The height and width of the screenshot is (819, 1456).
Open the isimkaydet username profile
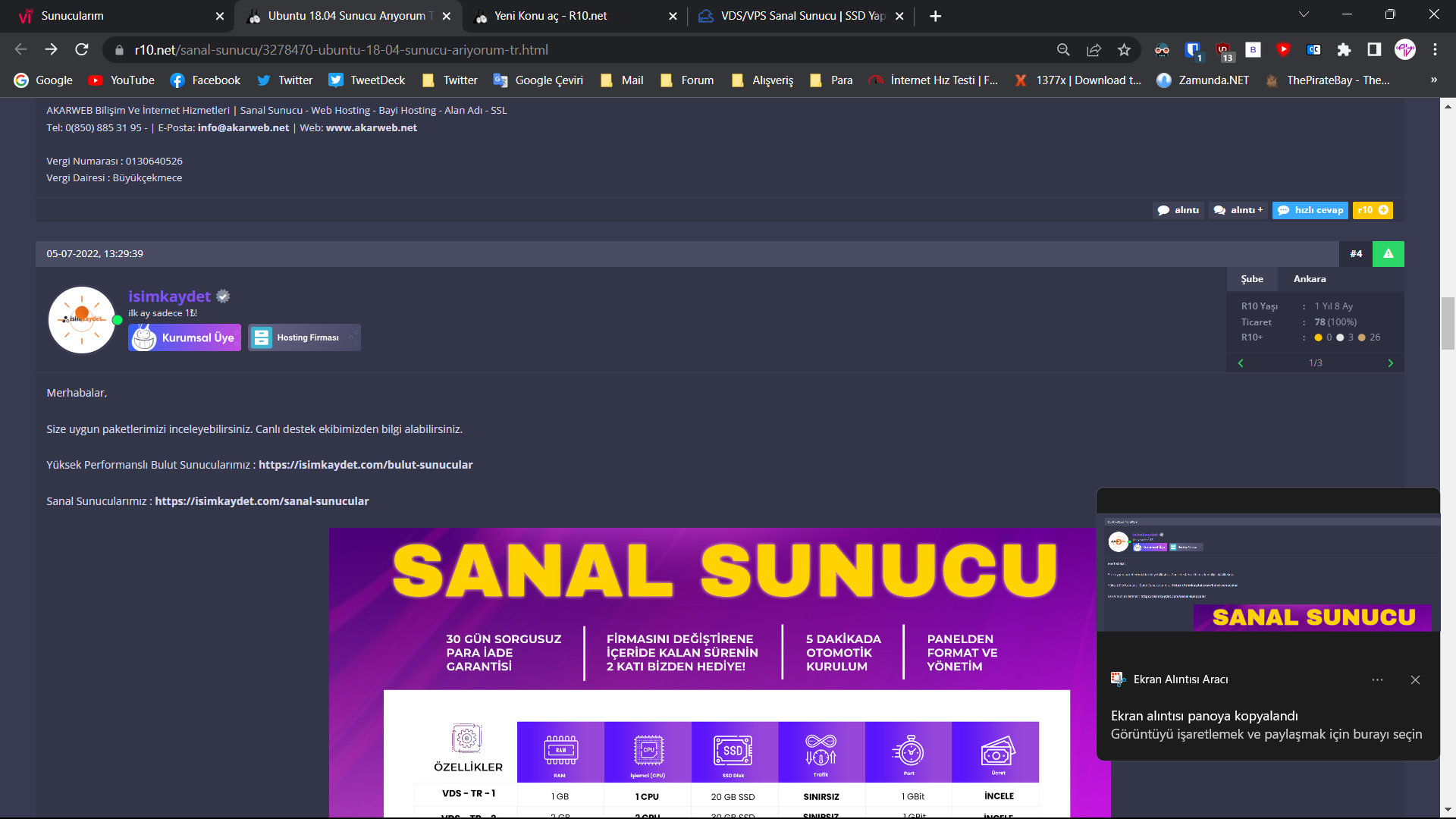tap(169, 297)
